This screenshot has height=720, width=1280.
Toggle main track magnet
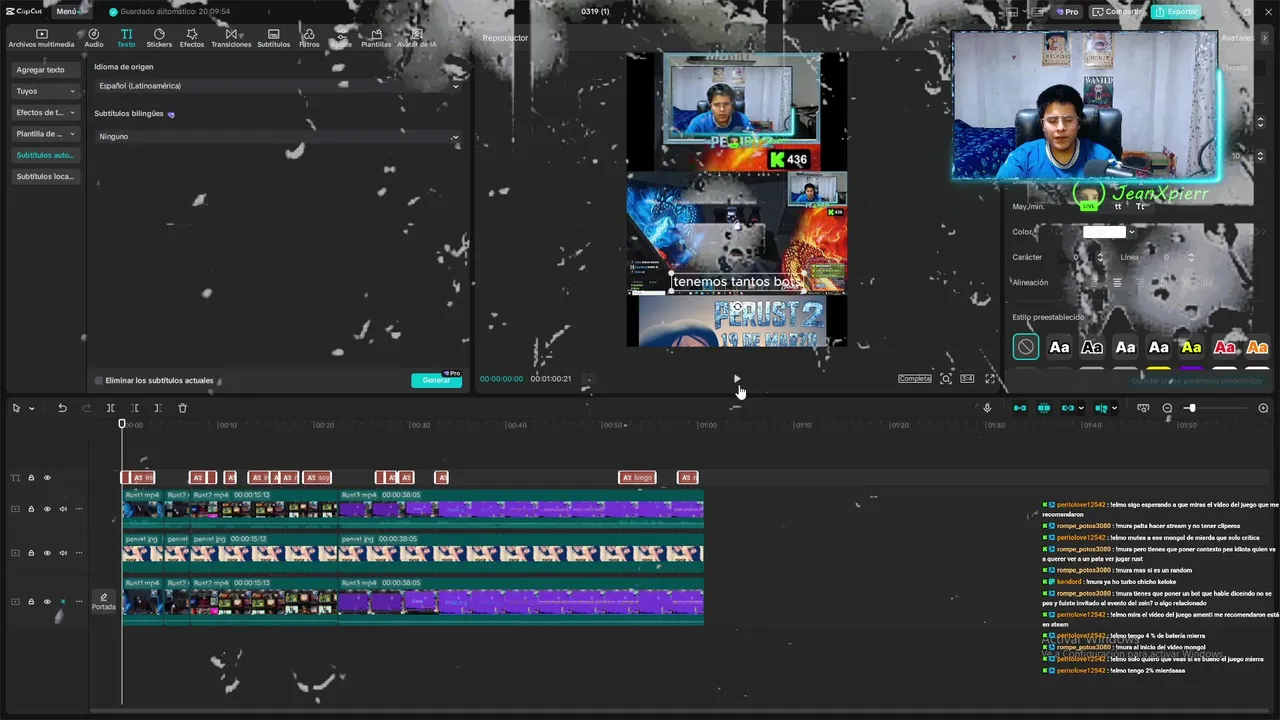click(x=1020, y=408)
